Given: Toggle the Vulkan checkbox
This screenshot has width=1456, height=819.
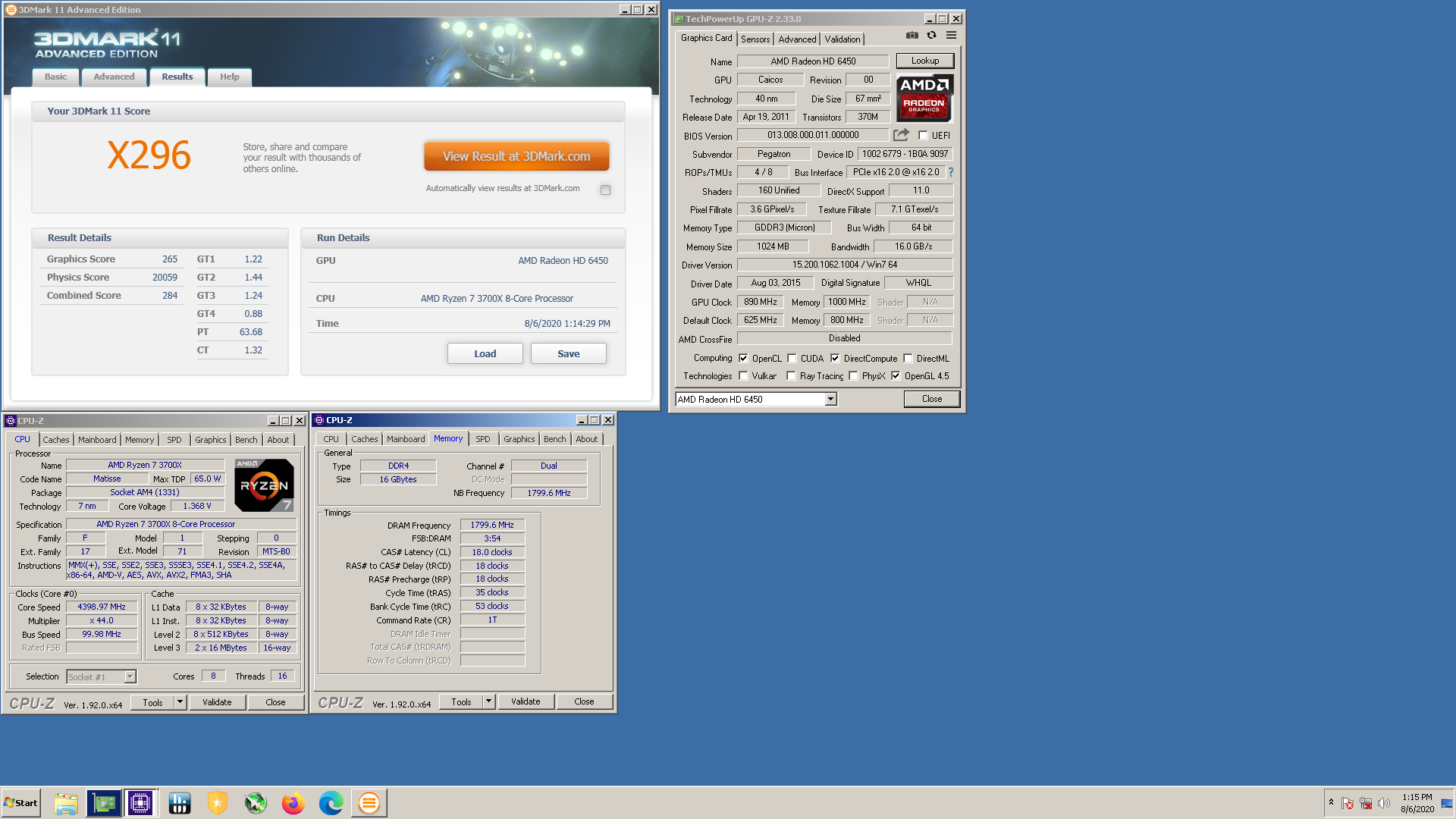Looking at the screenshot, I should click(743, 376).
